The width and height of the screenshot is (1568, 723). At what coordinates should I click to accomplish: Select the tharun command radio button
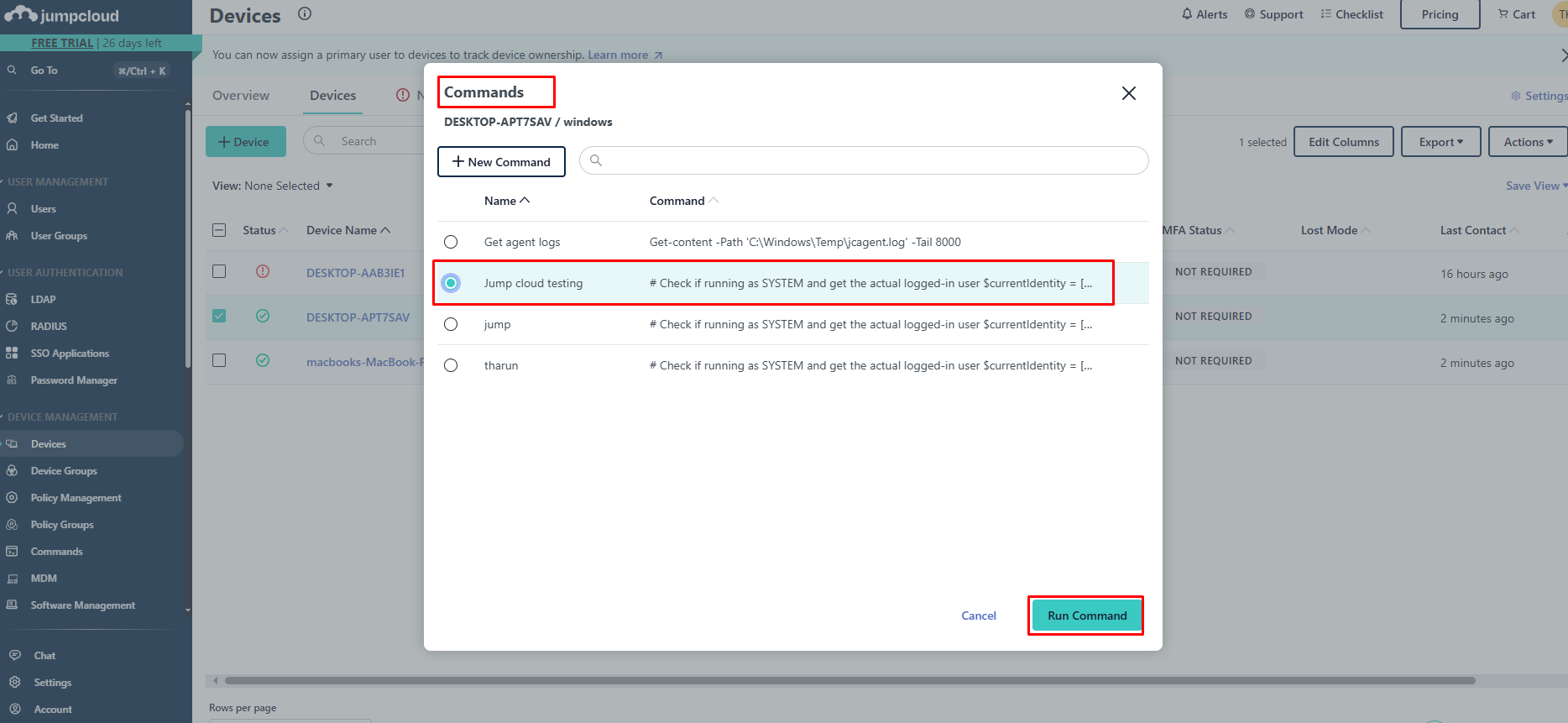point(451,365)
